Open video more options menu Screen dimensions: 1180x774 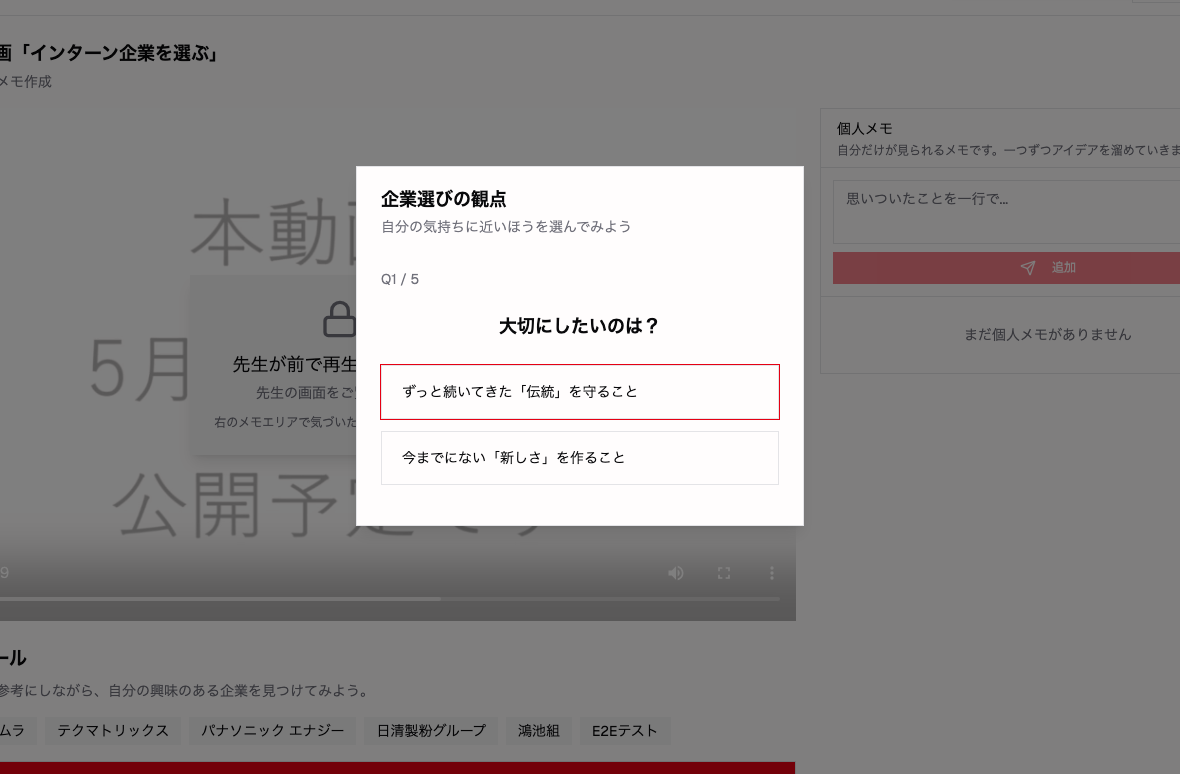coord(771,573)
